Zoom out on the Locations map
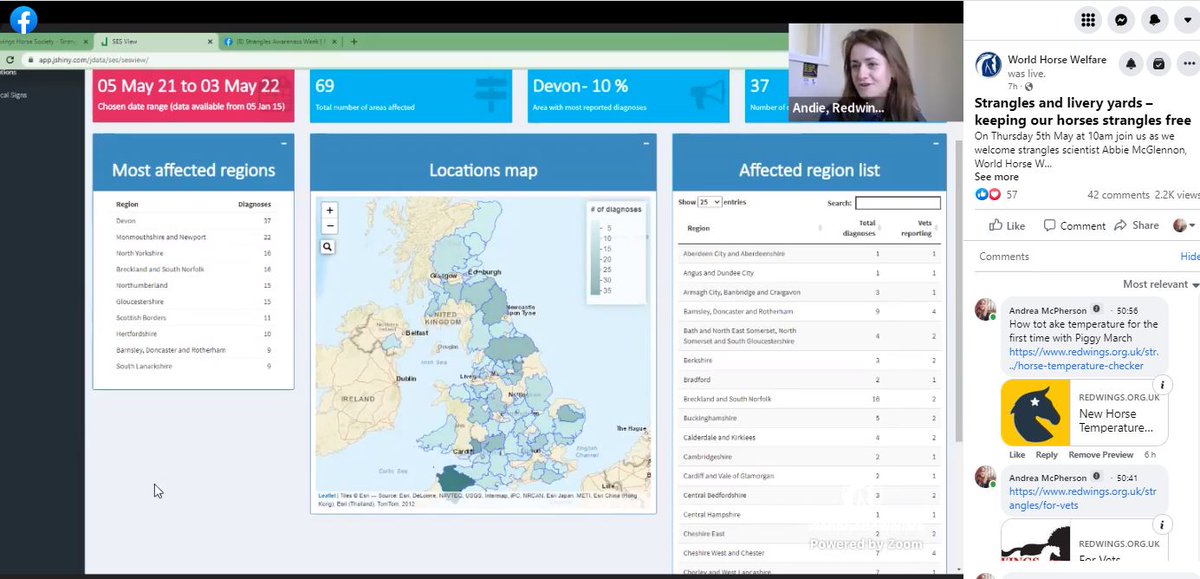The width and height of the screenshot is (1200, 579). click(x=329, y=226)
